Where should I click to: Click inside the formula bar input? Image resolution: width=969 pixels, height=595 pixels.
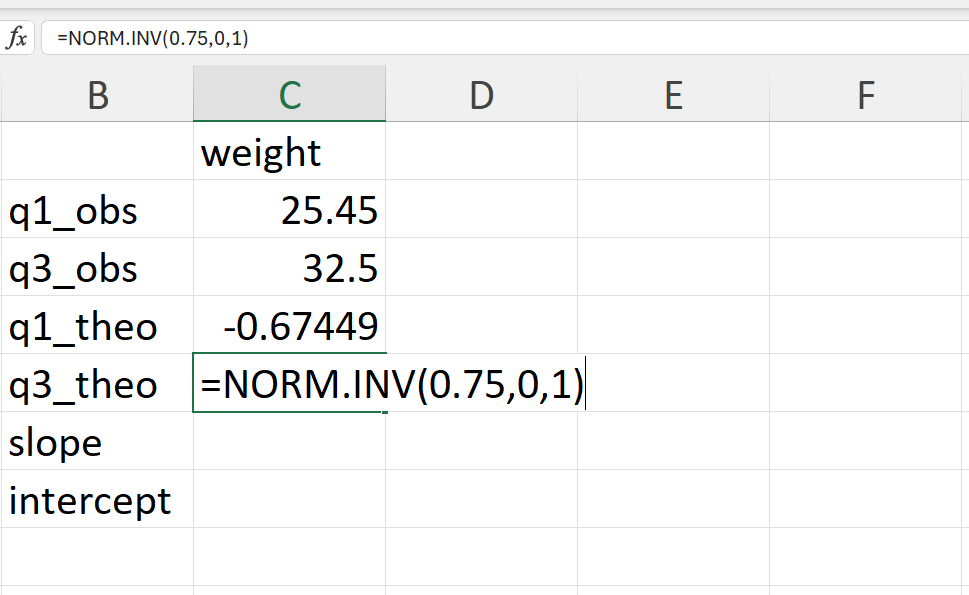505,38
